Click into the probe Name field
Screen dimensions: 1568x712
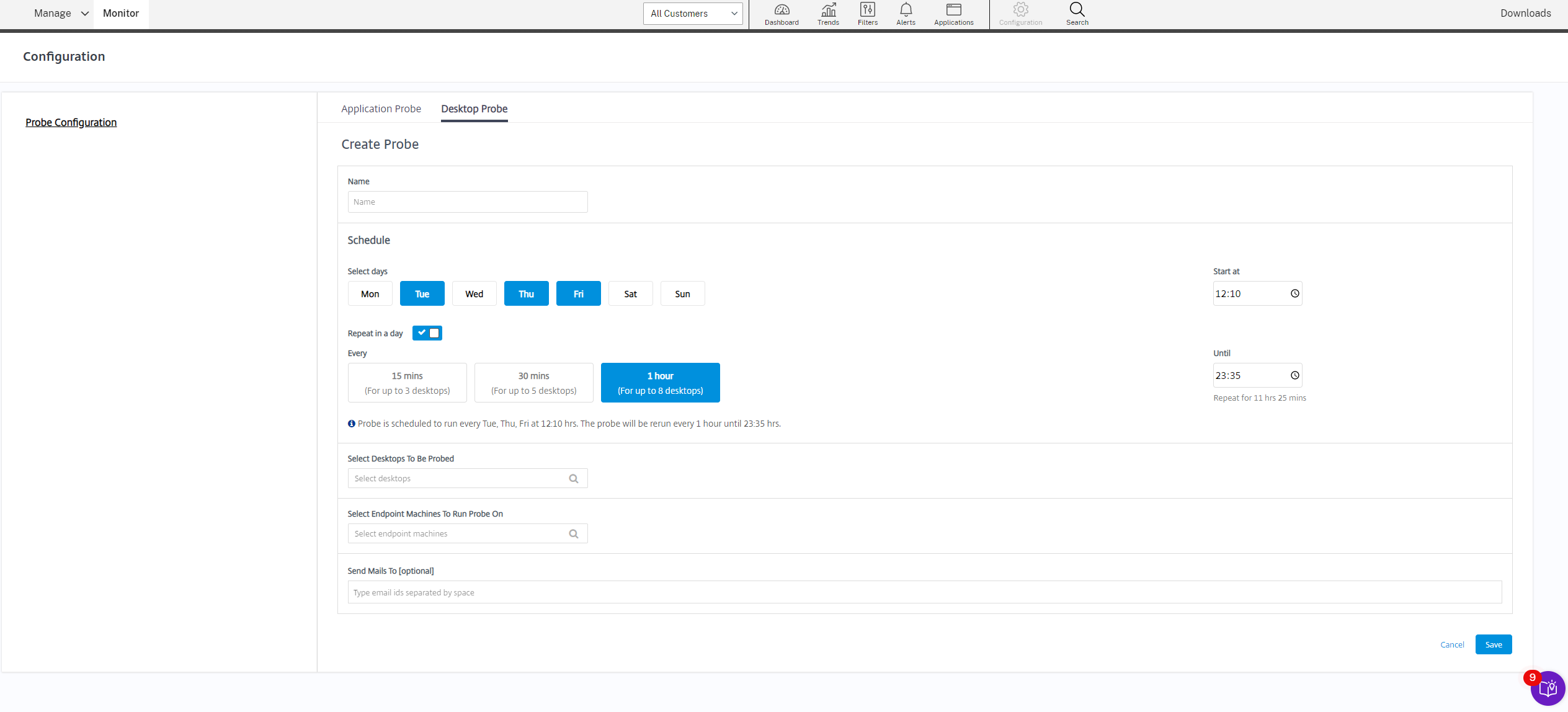467,202
